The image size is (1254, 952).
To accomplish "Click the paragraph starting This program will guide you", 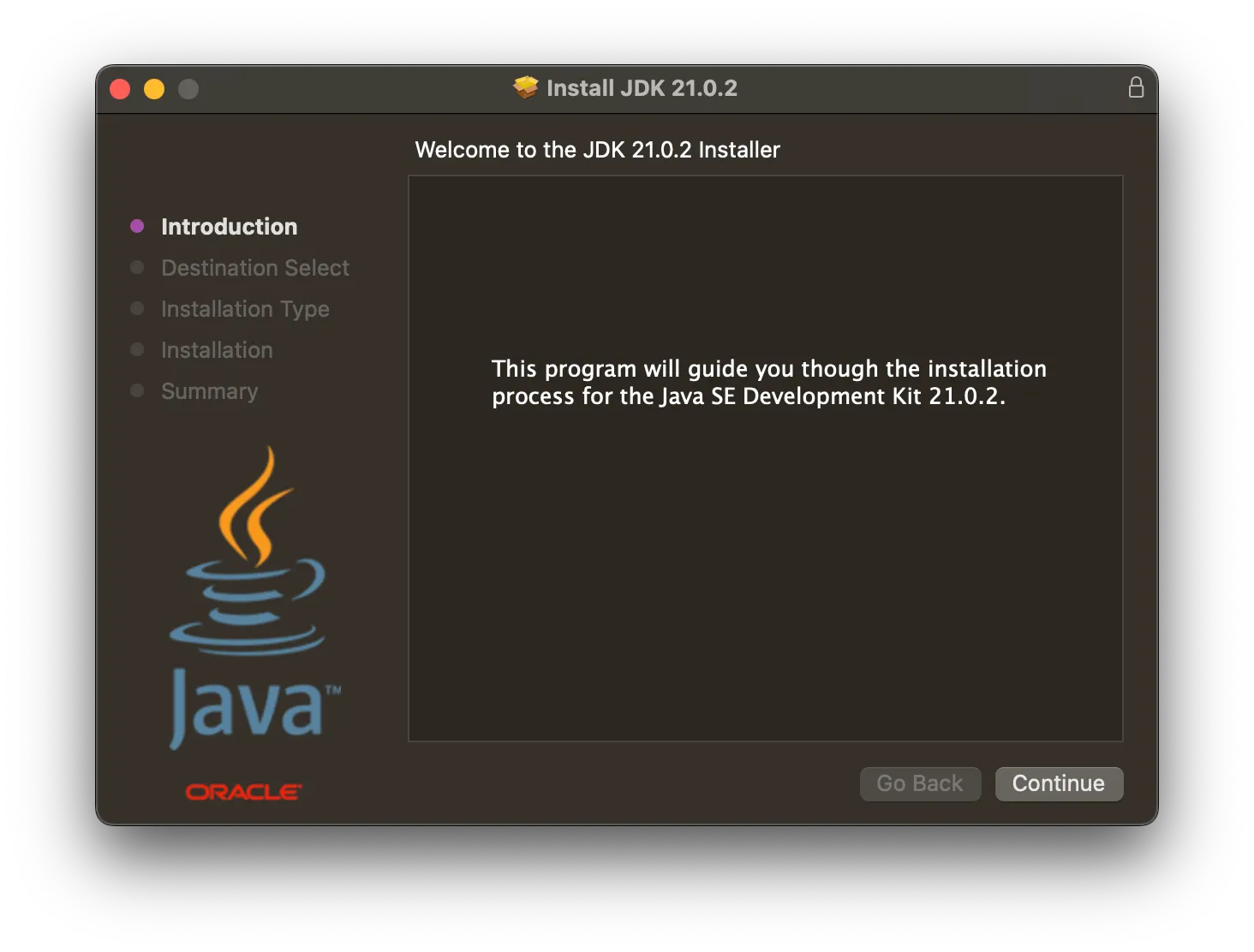I will coord(768,382).
